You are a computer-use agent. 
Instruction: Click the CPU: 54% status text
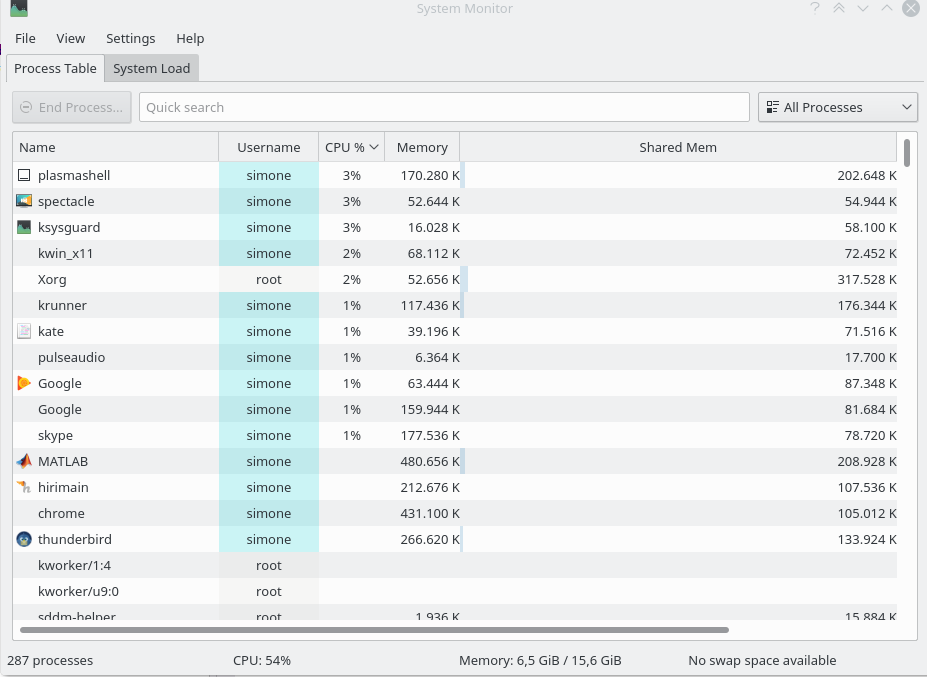coord(262,660)
